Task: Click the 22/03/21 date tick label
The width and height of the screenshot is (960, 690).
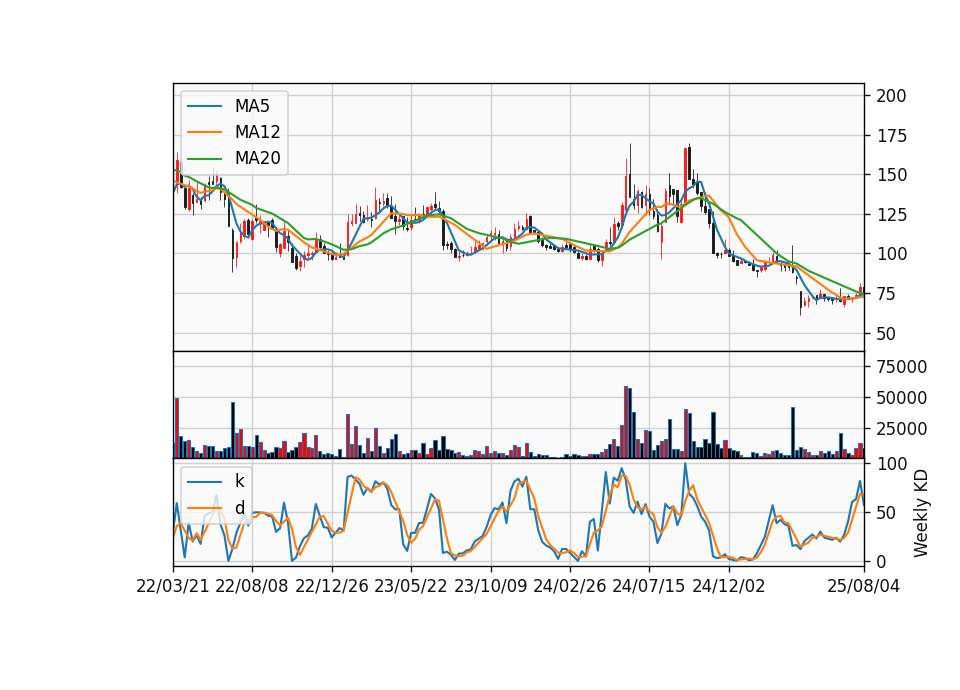Action: [173, 586]
